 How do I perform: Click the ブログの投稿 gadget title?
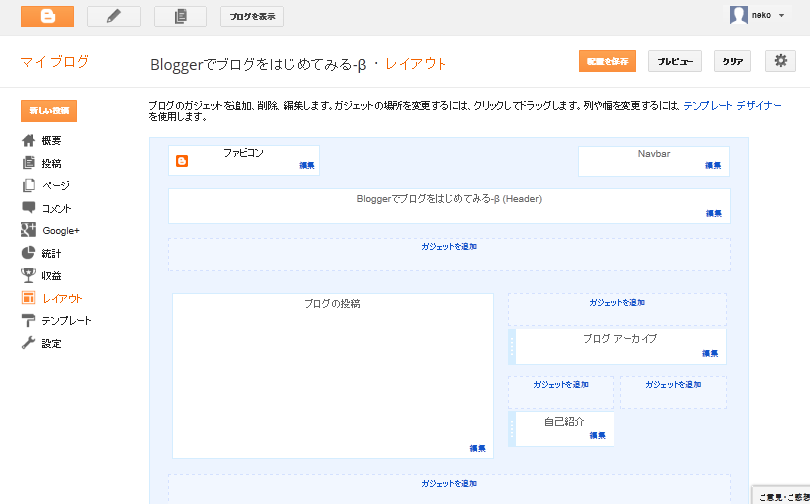coord(332,304)
